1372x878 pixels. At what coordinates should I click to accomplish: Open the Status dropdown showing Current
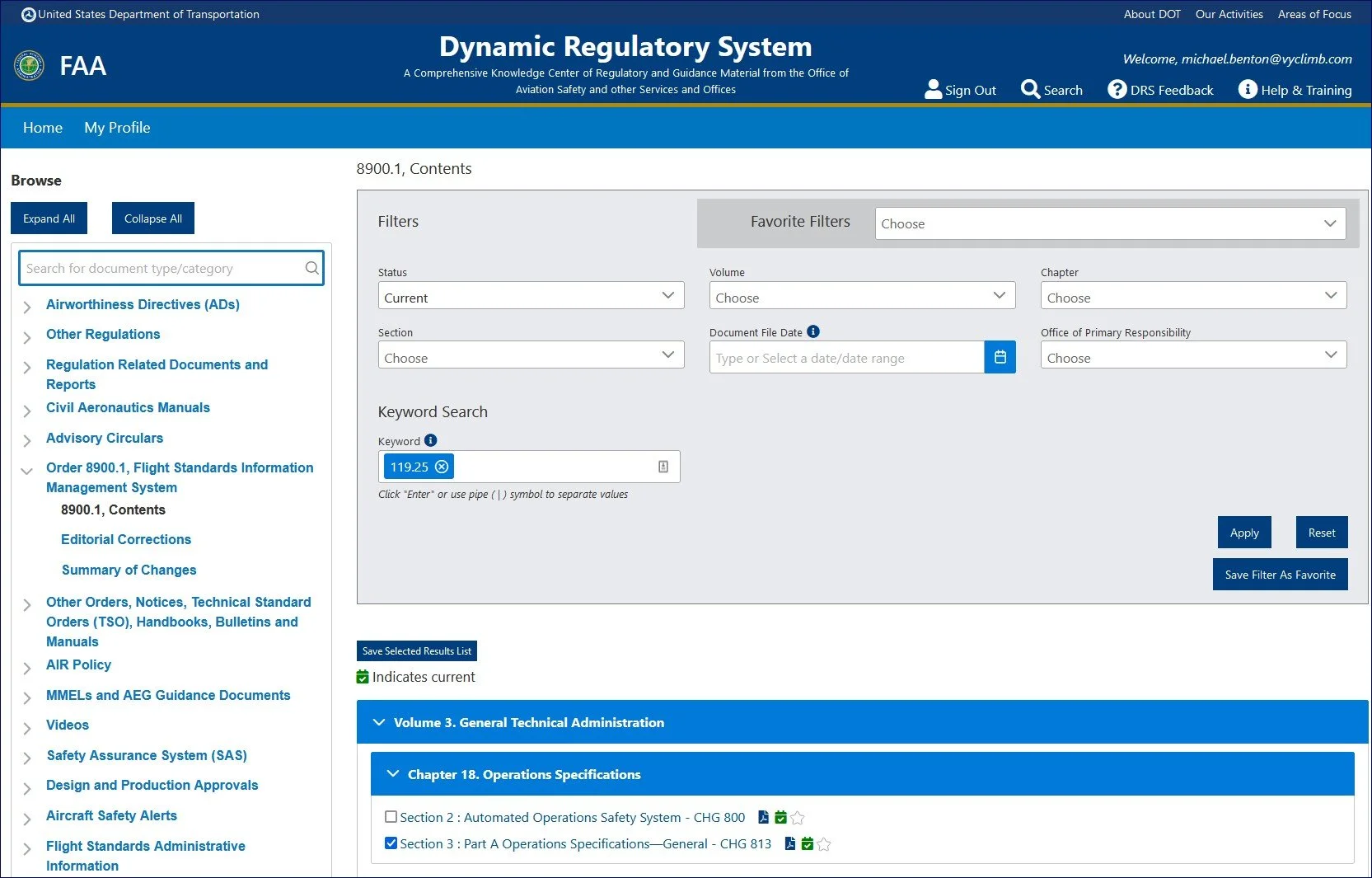pyautogui.click(x=531, y=296)
